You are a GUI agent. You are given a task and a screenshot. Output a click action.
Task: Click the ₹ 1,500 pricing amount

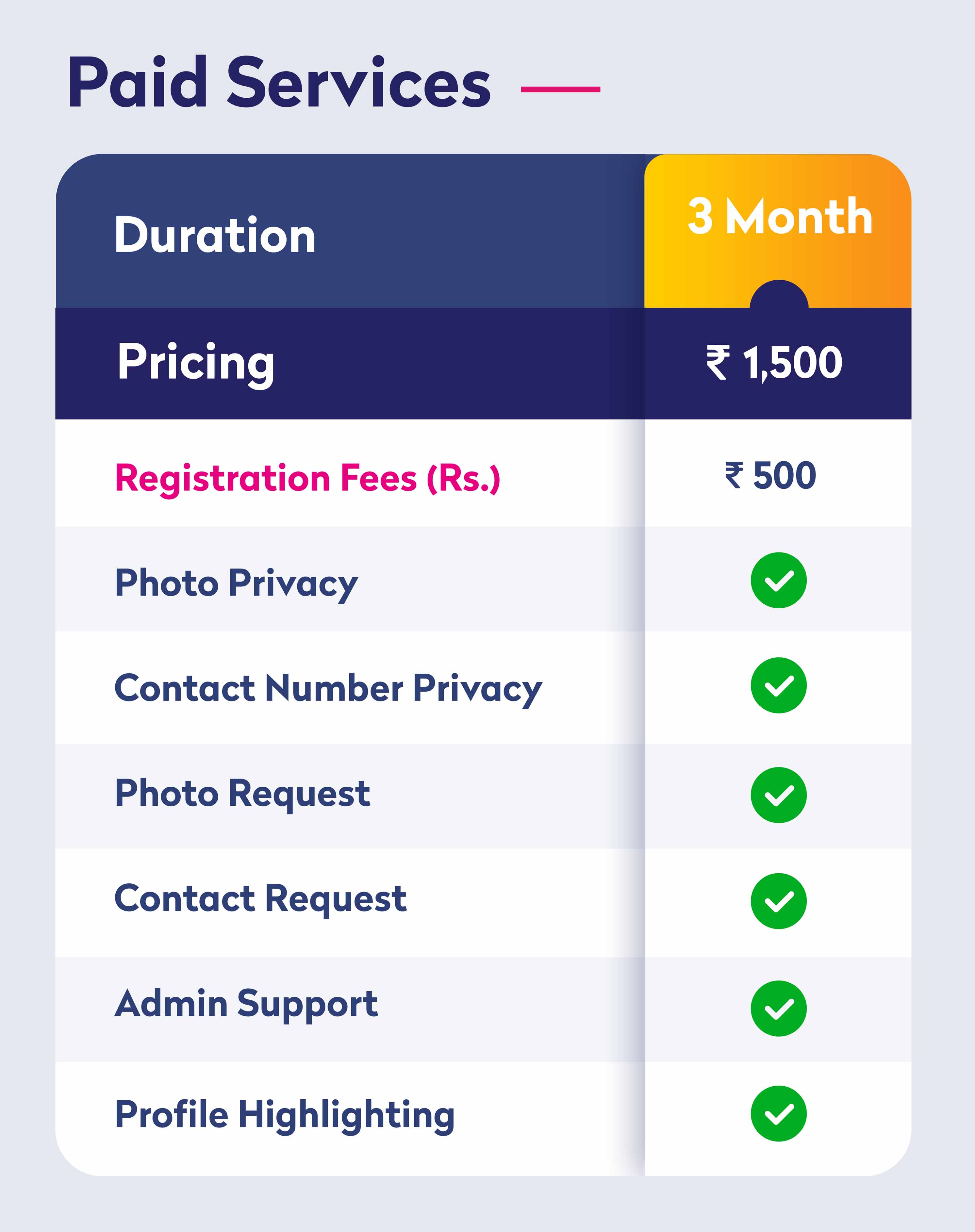[775, 362]
